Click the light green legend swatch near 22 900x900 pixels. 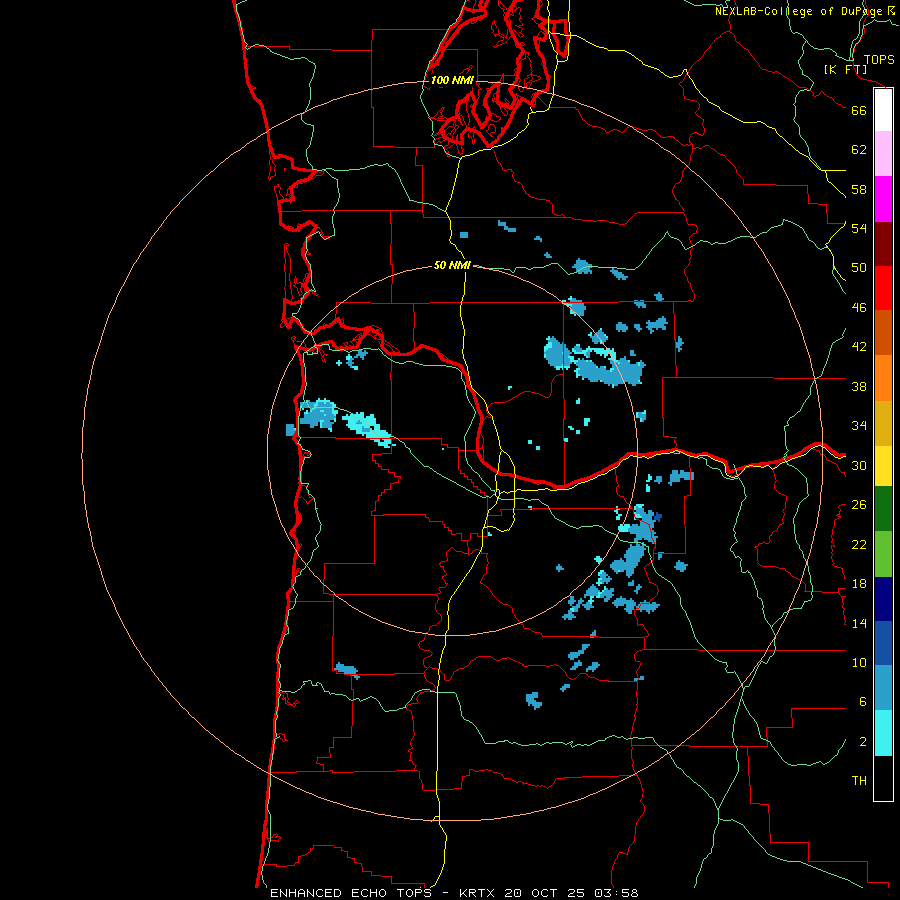[883, 554]
